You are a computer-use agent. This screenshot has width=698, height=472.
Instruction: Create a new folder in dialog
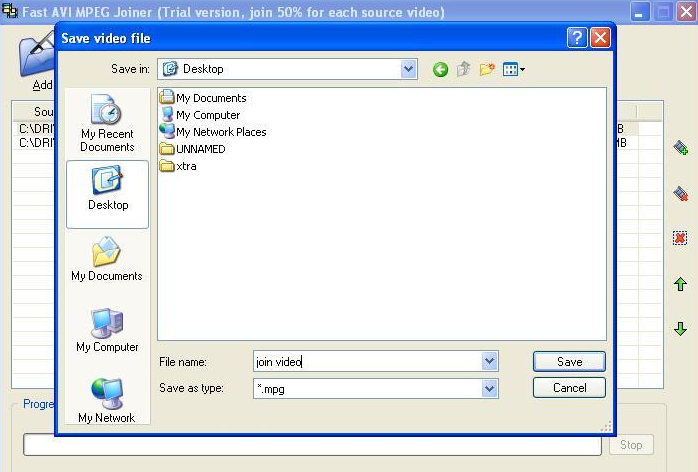click(487, 69)
